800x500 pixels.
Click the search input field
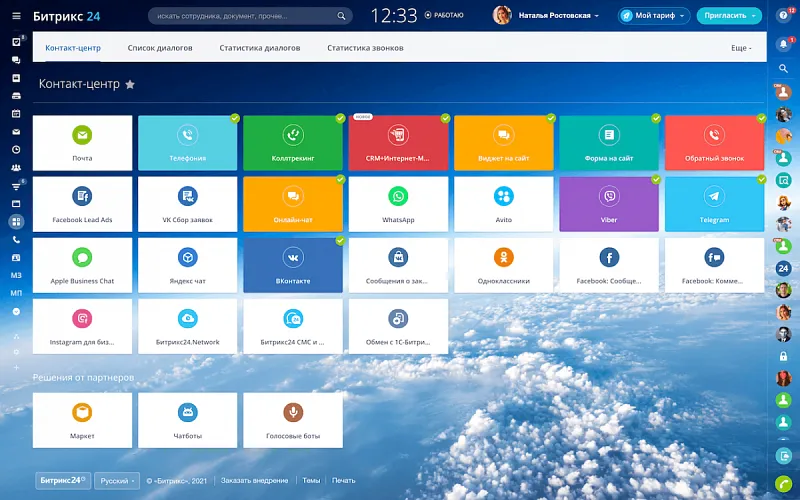point(245,16)
